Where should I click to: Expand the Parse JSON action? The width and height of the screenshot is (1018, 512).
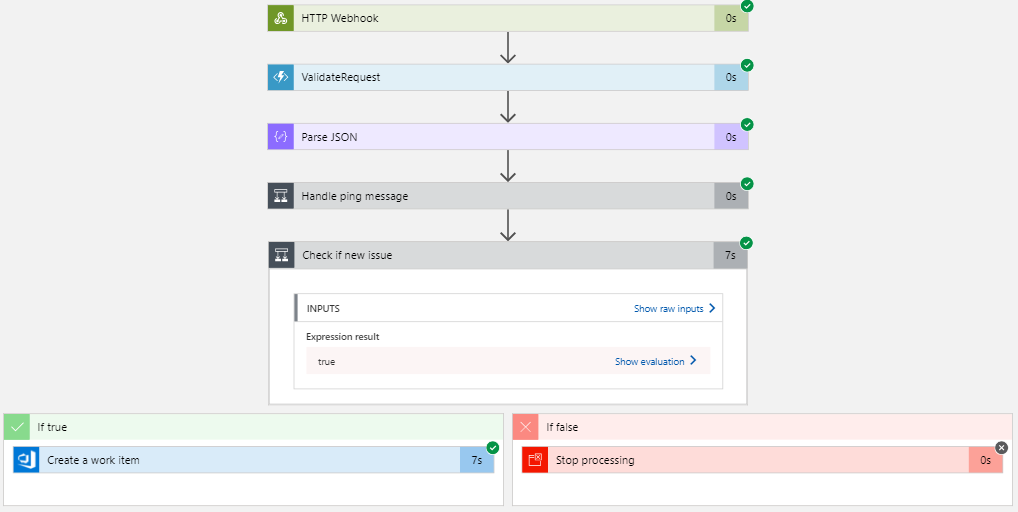click(500, 137)
